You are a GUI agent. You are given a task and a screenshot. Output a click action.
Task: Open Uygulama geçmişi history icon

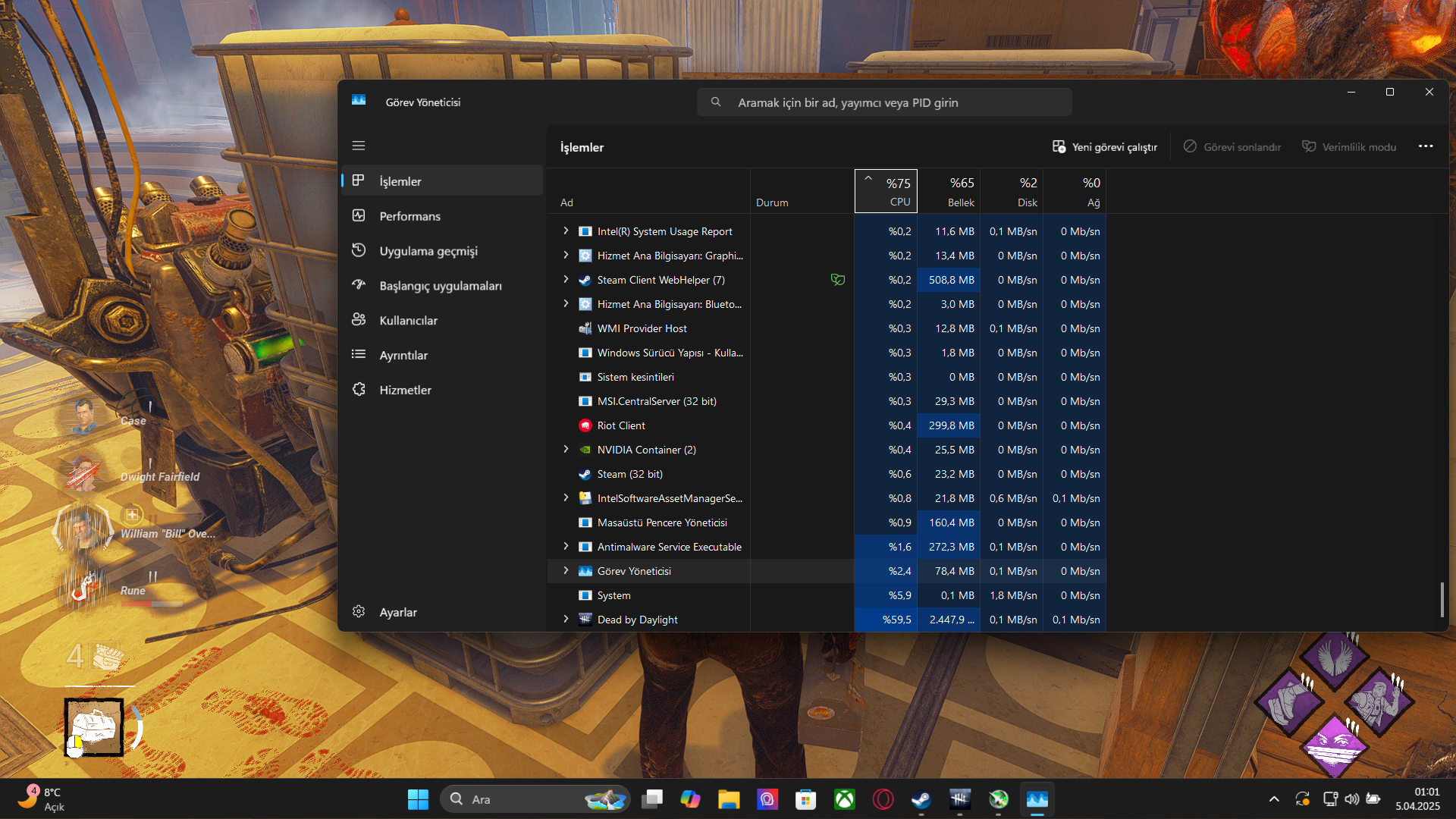(x=359, y=250)
